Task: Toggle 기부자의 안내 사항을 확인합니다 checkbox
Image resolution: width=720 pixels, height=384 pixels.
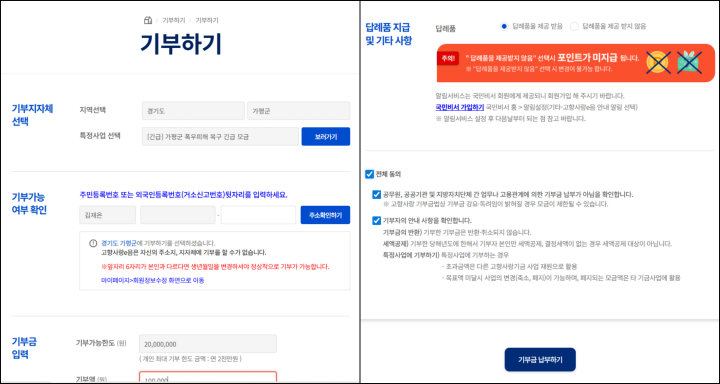Action: [x=377, y=221]
